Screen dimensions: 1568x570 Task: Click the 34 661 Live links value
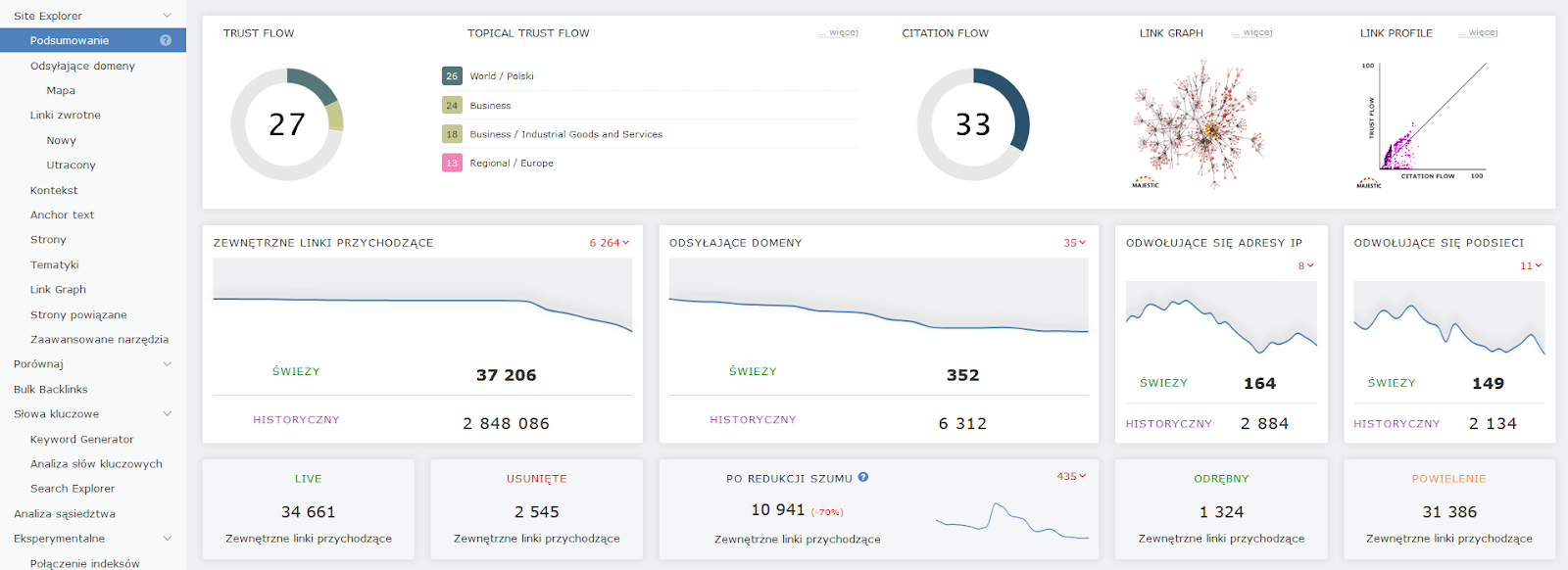[x=308, y=512]
